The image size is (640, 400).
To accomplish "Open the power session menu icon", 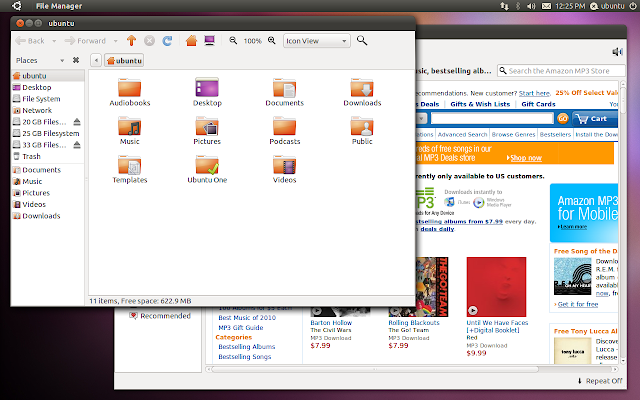I will pyautogui.click(x=633, y=6).
